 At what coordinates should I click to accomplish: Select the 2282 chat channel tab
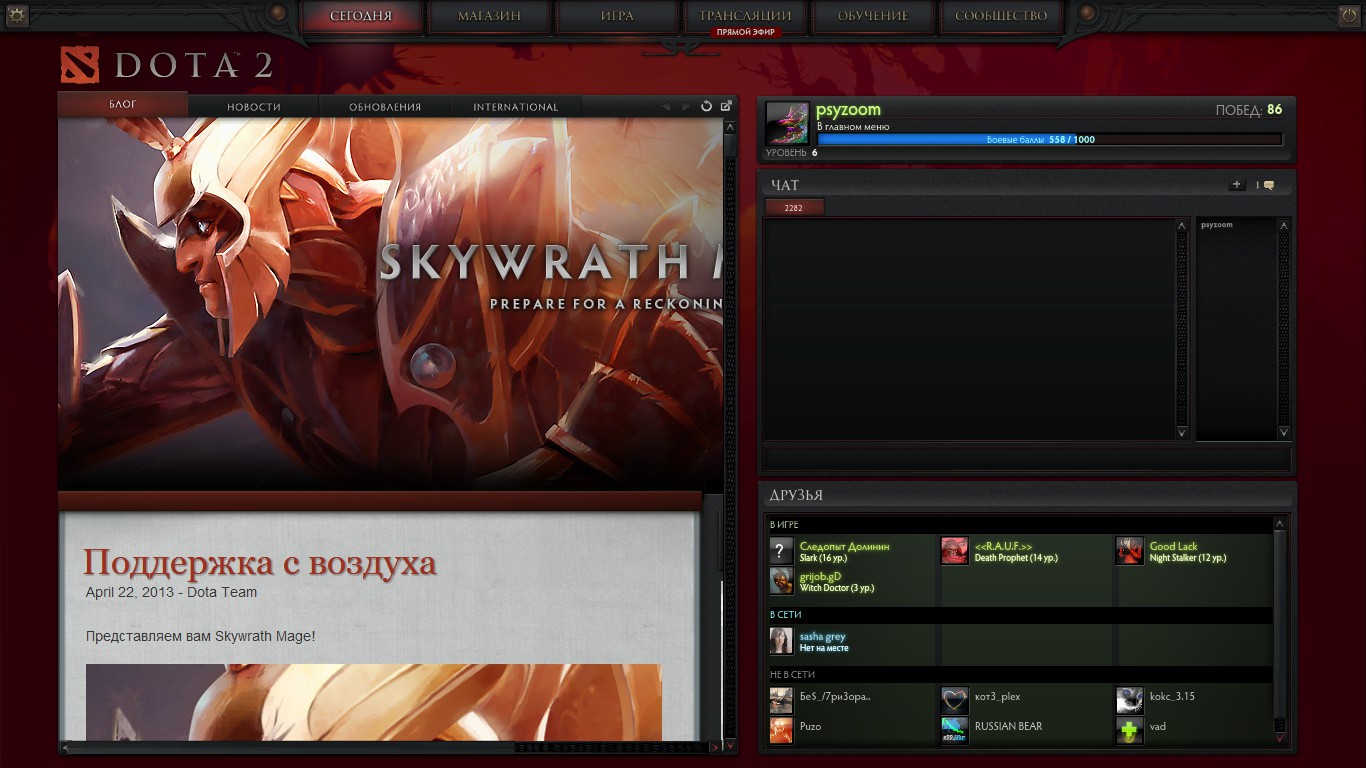[794, 208]
